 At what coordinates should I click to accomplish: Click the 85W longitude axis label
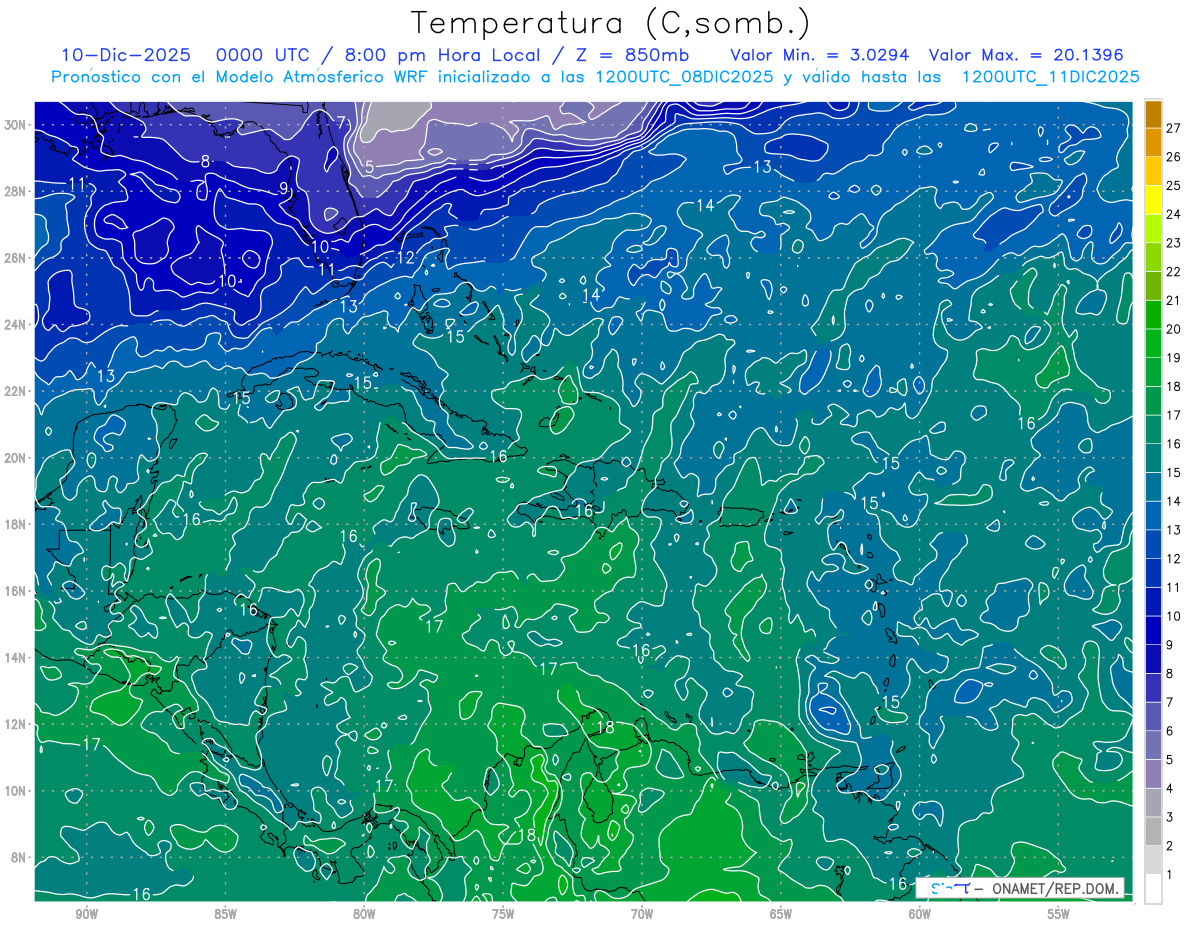click(x=225, y=915)
